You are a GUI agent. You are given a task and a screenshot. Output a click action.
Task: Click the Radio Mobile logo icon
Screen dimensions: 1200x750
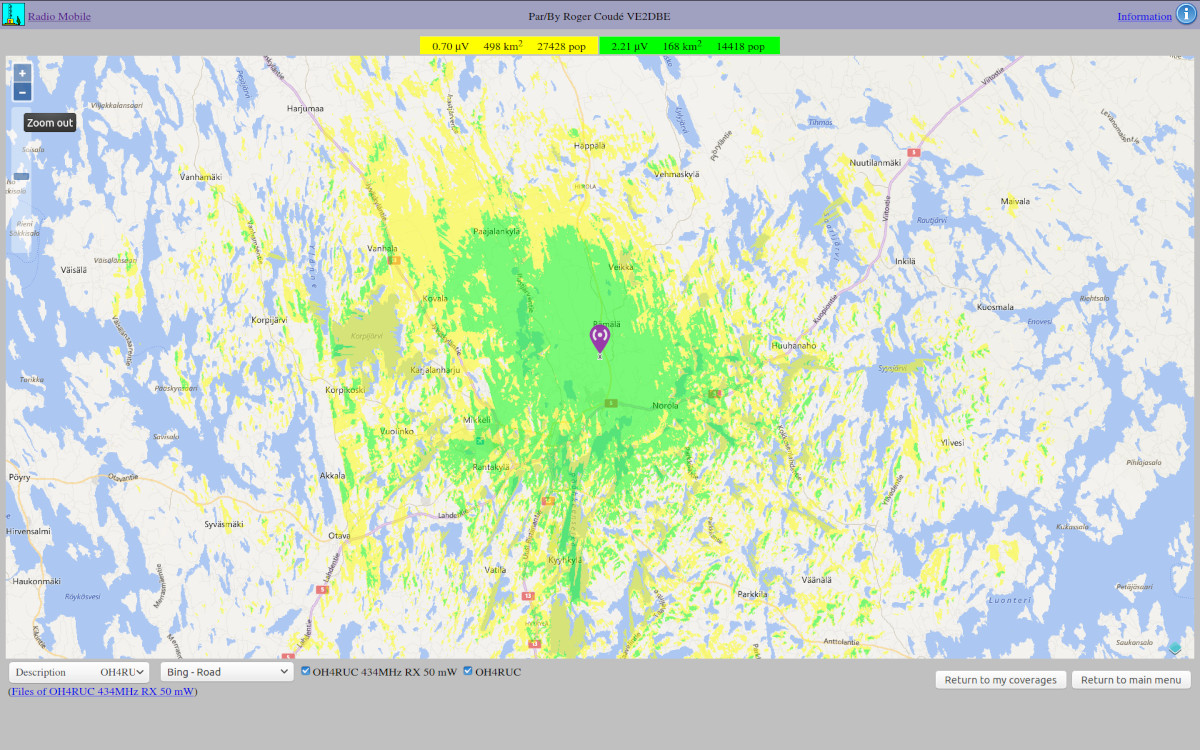(13, 15)
